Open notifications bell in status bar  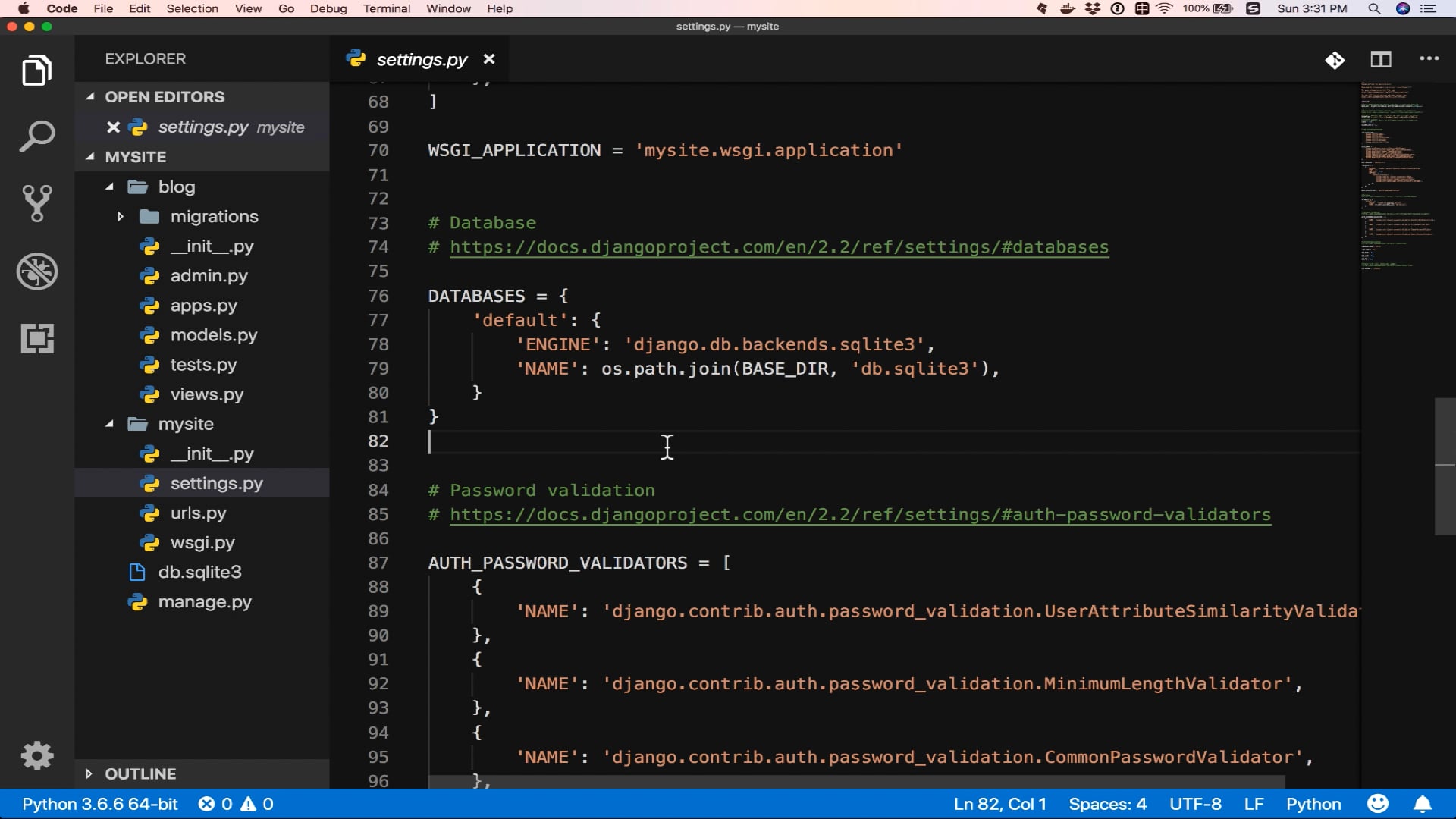pyautogui.click(x=1423, y=804)
